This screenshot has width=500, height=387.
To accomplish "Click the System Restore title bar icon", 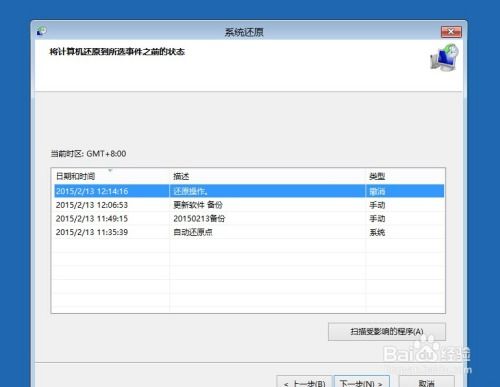I will pos(42,31).
